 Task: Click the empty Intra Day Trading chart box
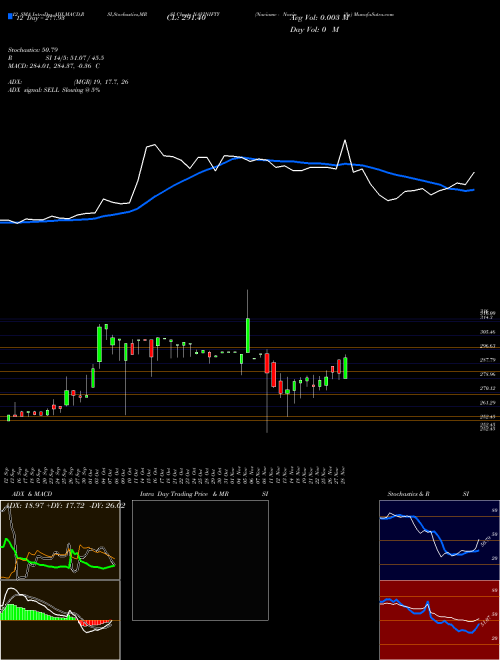tap(200, 560)
